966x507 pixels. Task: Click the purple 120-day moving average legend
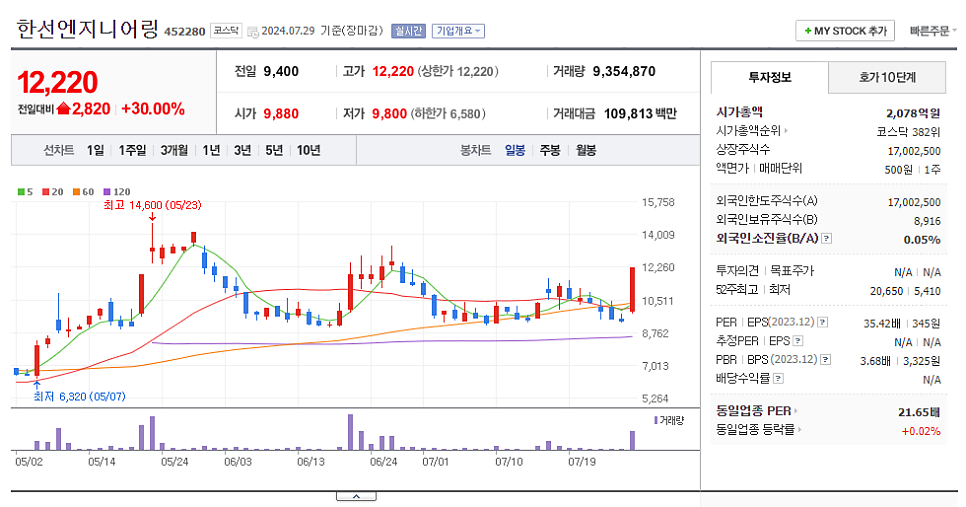pos(116,192)
